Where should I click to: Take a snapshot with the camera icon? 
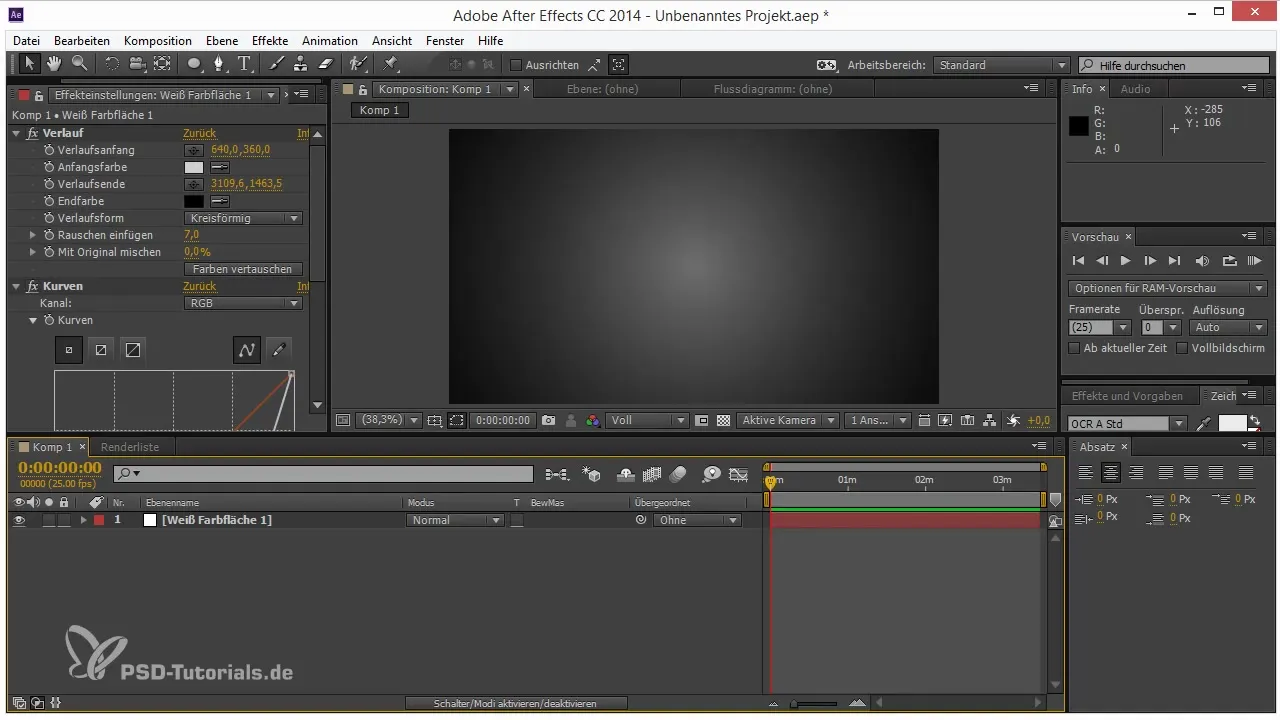pyautogui.click(x=548, y=421)
